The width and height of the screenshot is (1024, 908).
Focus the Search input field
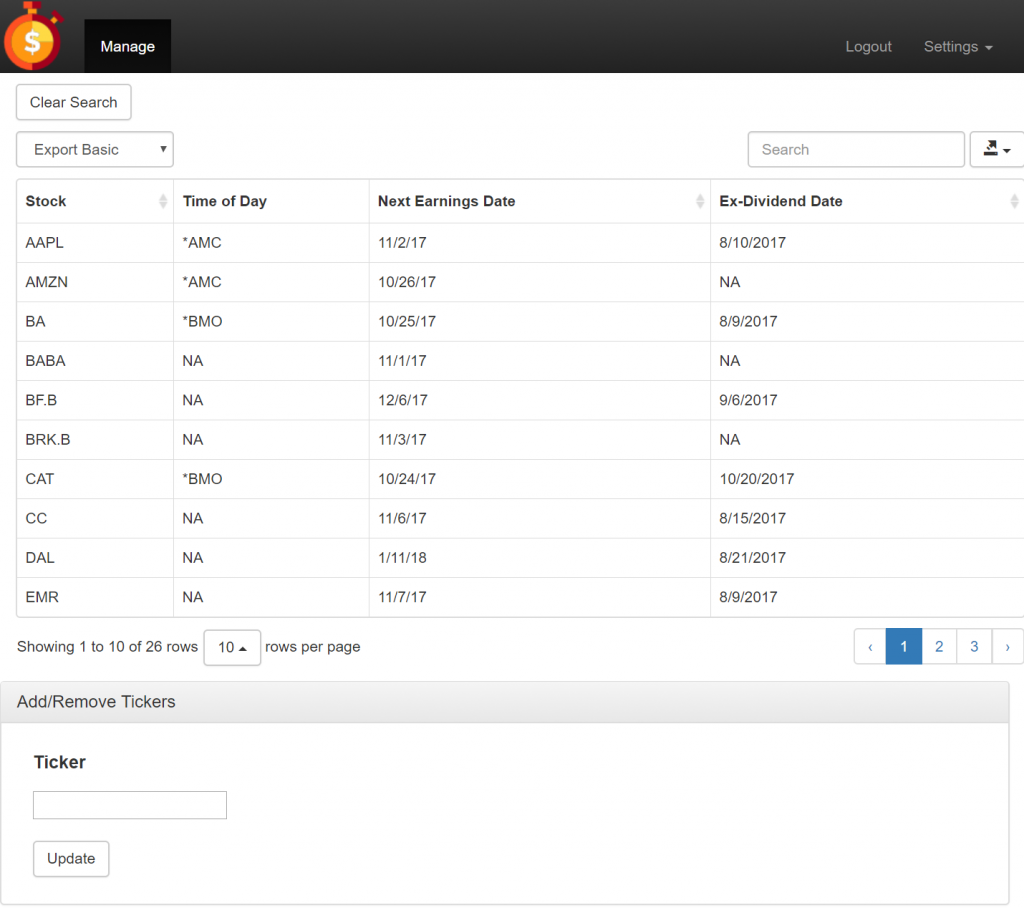856,150
